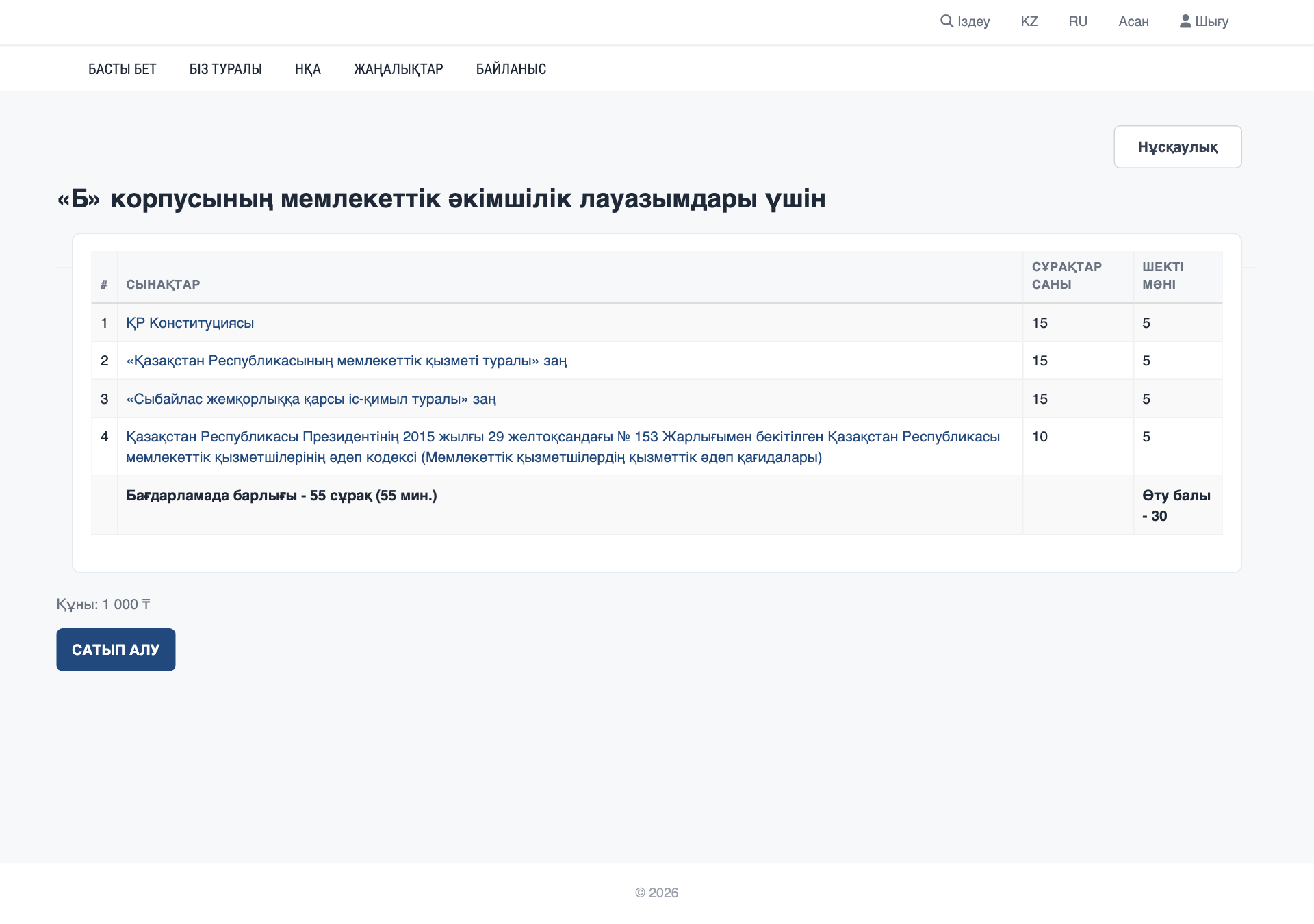Go to ЖАҢАЛЫҚТАР section

pyautogui.click(x=398, y=69)
